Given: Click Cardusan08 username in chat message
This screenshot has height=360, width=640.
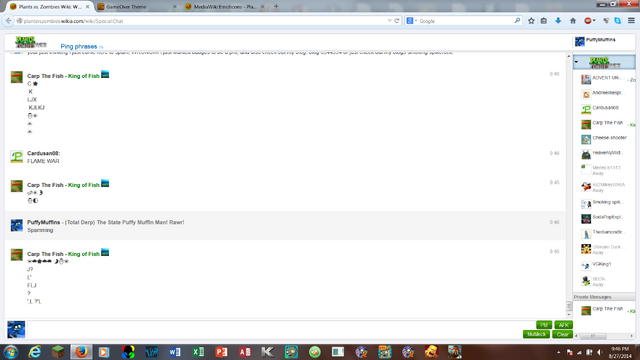Looking at the screenshot, I should [x=43, y=153].
